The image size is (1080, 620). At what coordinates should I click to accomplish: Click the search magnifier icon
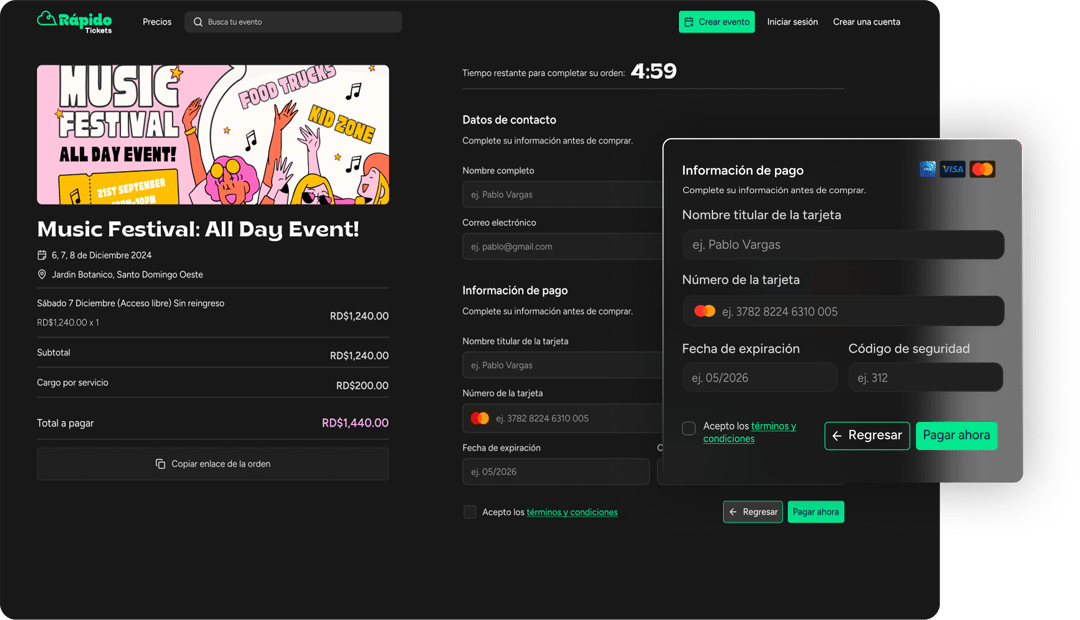pyautogui.click(x=198, y=22)
